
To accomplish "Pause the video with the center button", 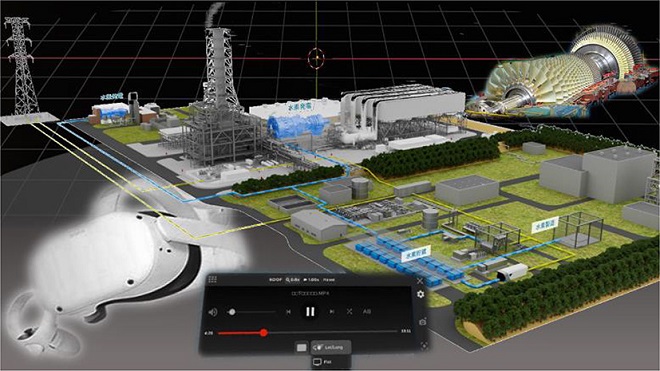I will tap(310, 312).
